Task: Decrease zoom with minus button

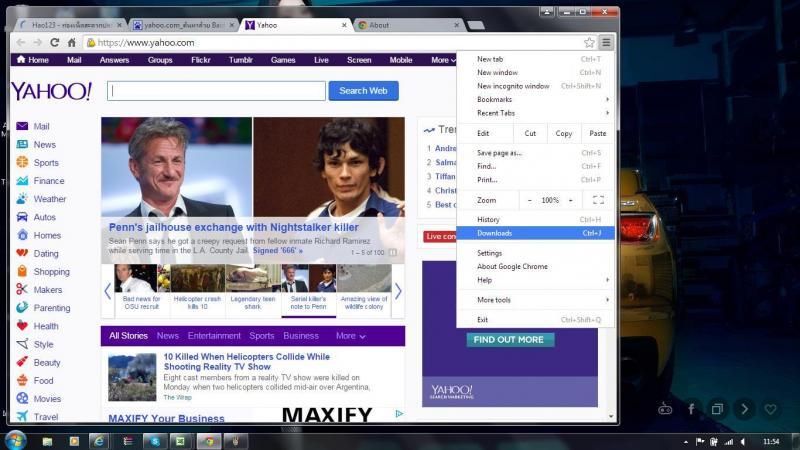Action: tap(530, 200)
